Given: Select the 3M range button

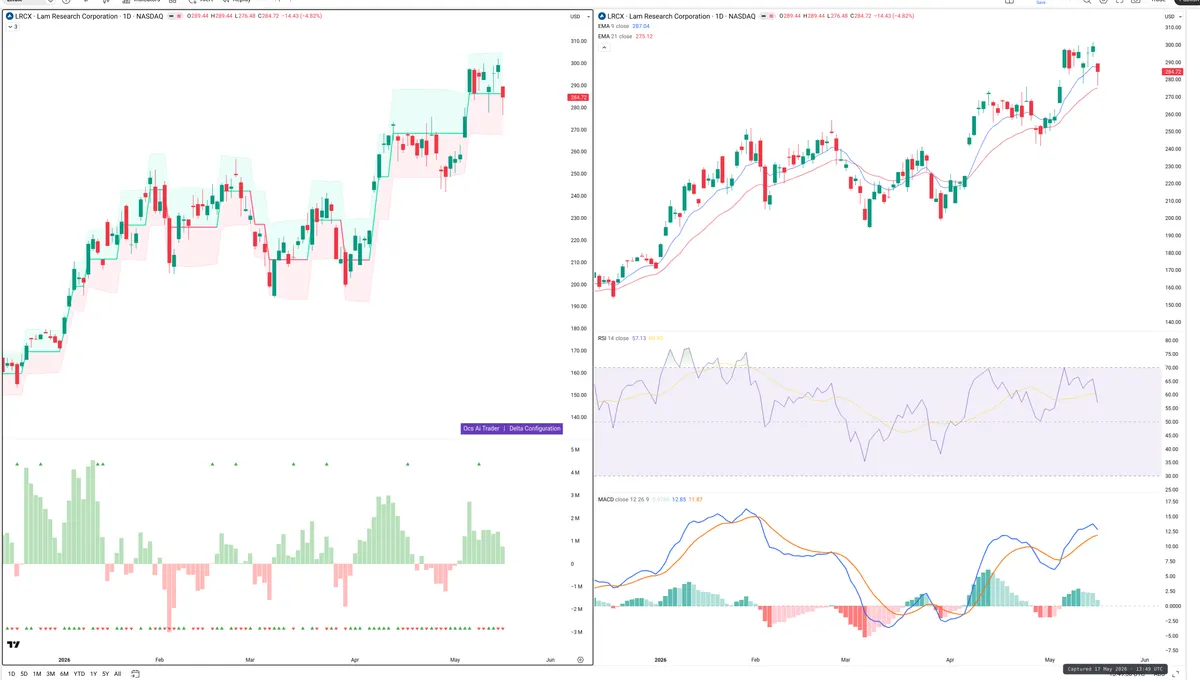Looking at the screenshot, I should click(x=50, y=674).
